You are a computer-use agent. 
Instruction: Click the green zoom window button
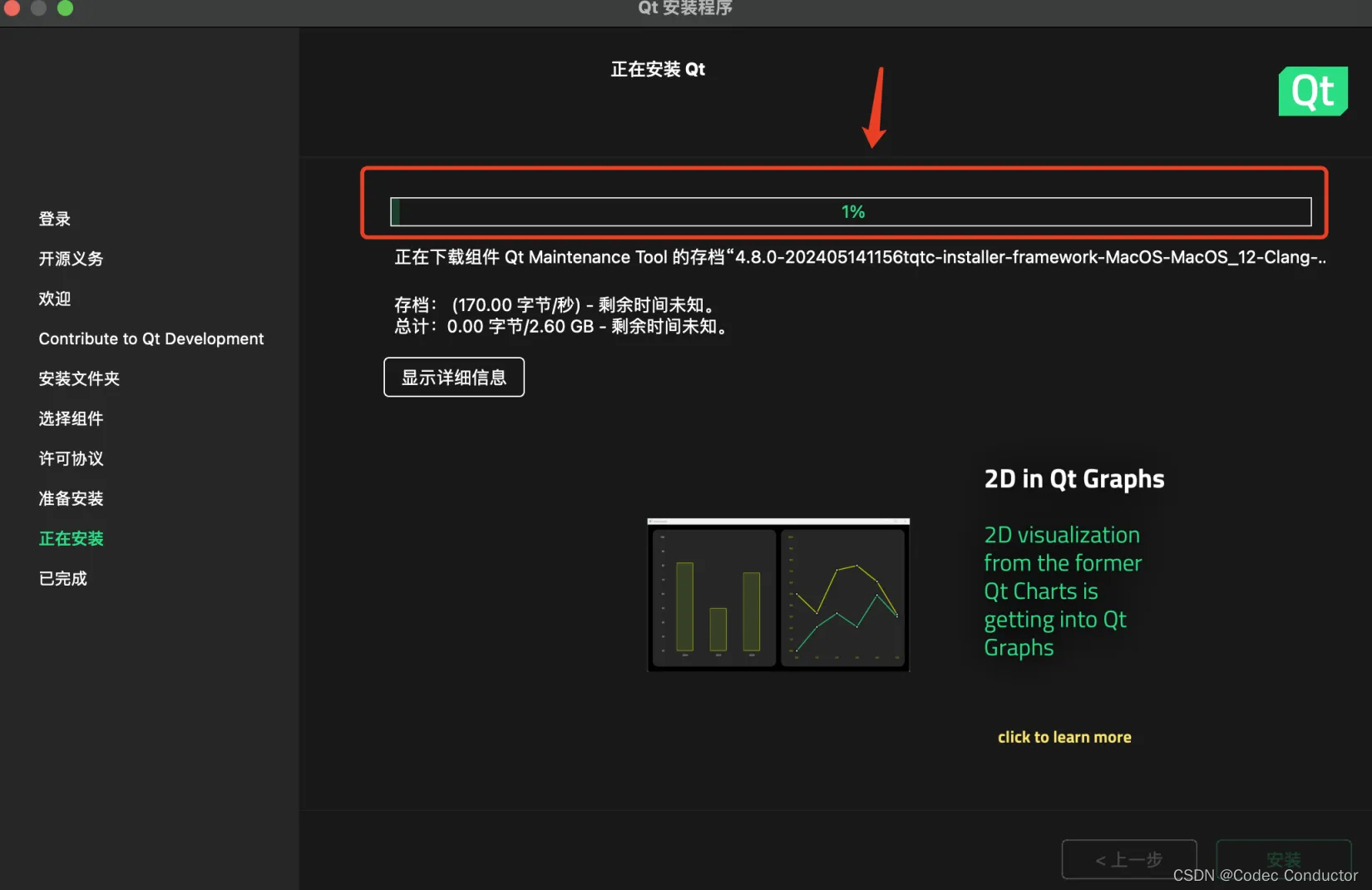66,8
